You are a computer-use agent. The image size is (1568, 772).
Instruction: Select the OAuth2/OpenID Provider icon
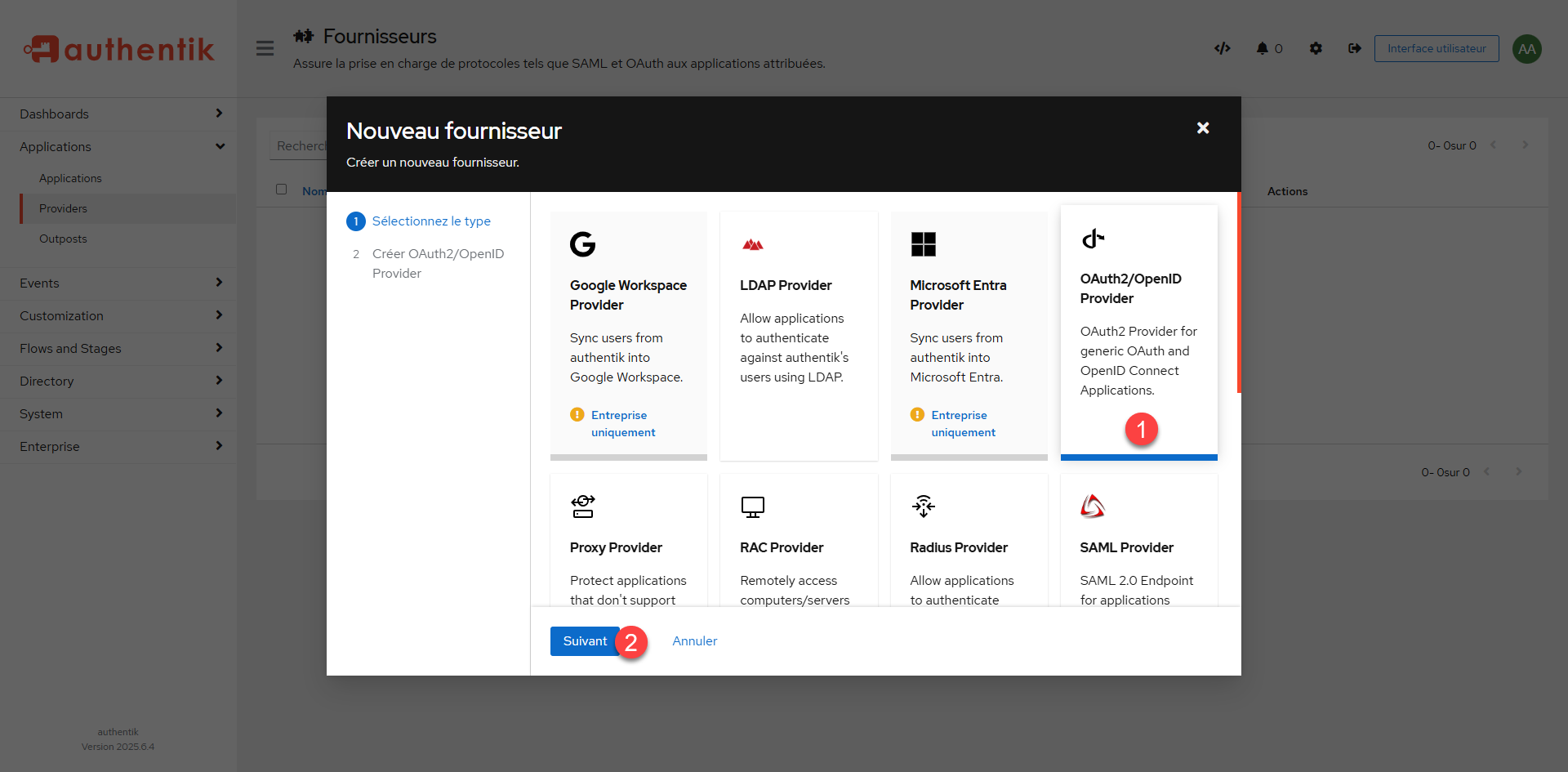[1093, 239]
